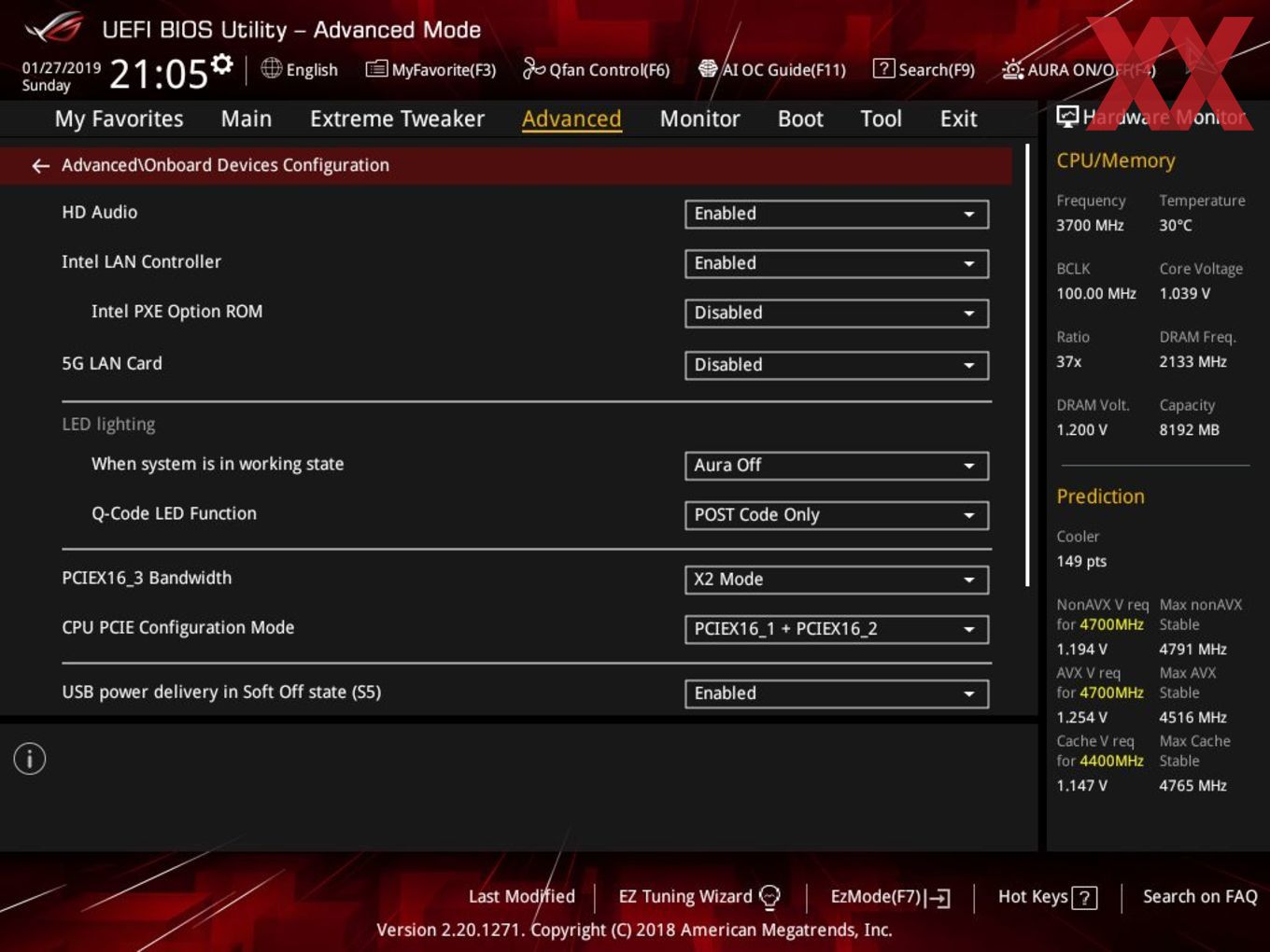Switch to My Favorites tab
The height and width of the screenshot is (952, 1270).
pyautogui.click(x=119, y=119)
